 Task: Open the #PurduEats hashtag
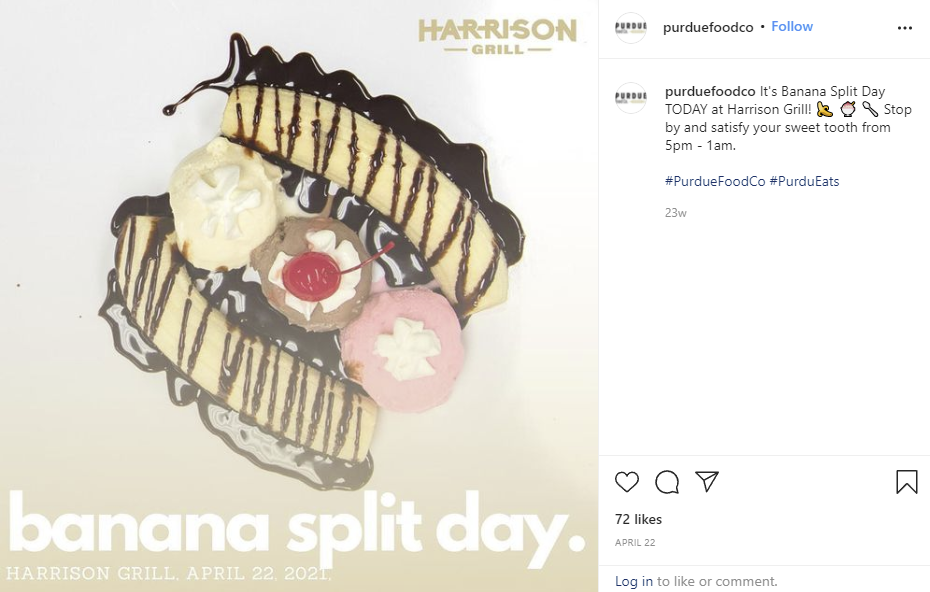click(x=804, y=182)
